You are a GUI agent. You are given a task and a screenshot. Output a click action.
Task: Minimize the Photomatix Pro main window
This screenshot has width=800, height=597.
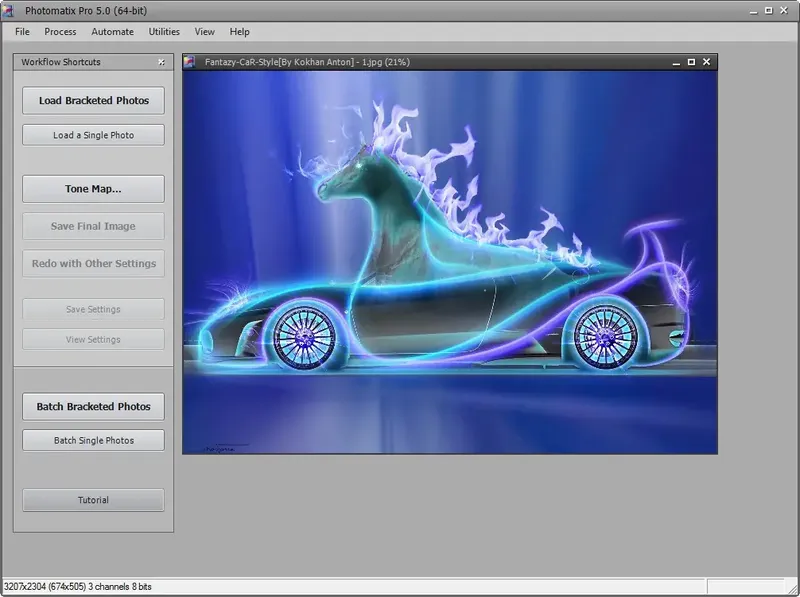click(751, 10)
